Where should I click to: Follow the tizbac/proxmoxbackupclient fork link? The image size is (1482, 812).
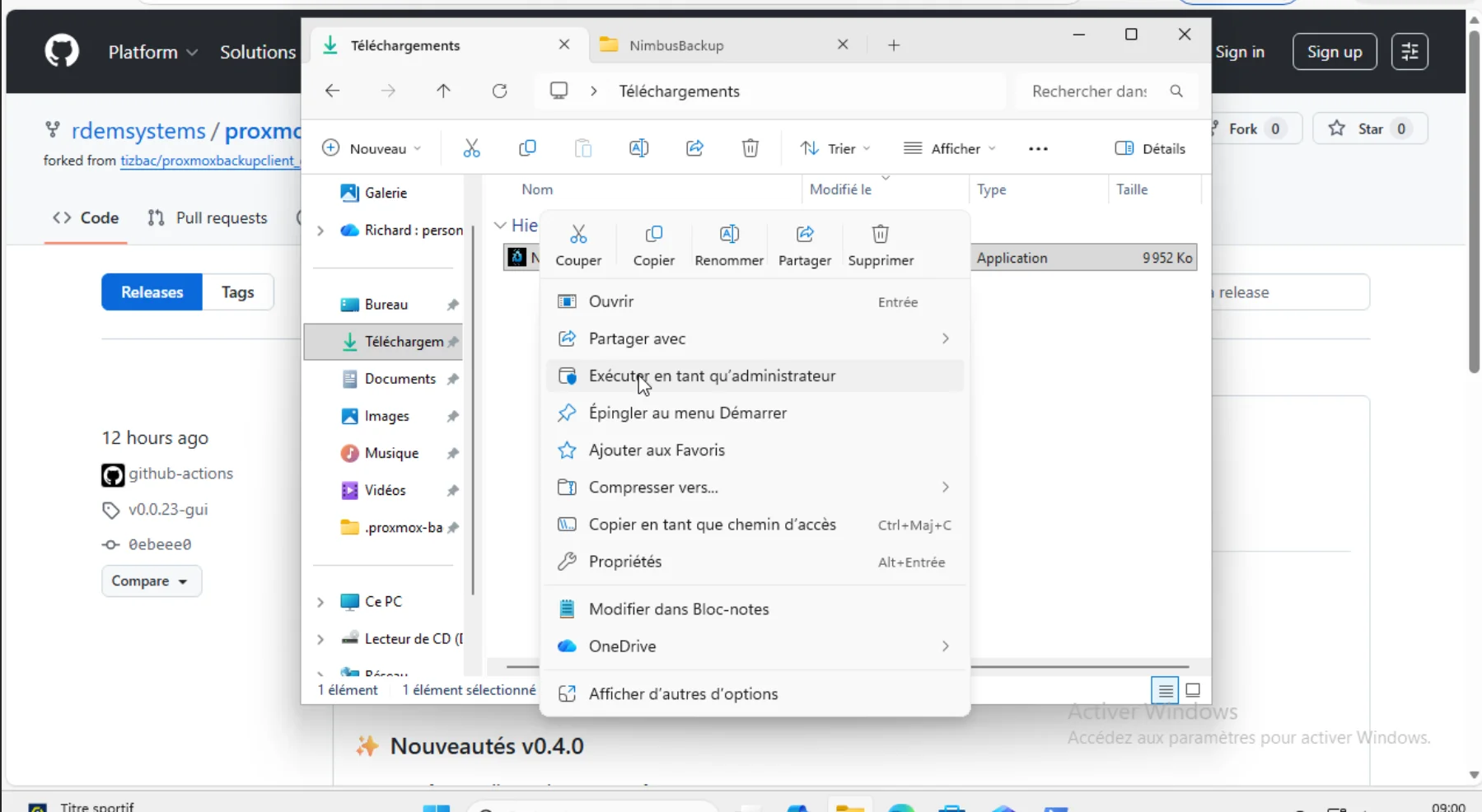pyautogui.click(x=209, y=161)
